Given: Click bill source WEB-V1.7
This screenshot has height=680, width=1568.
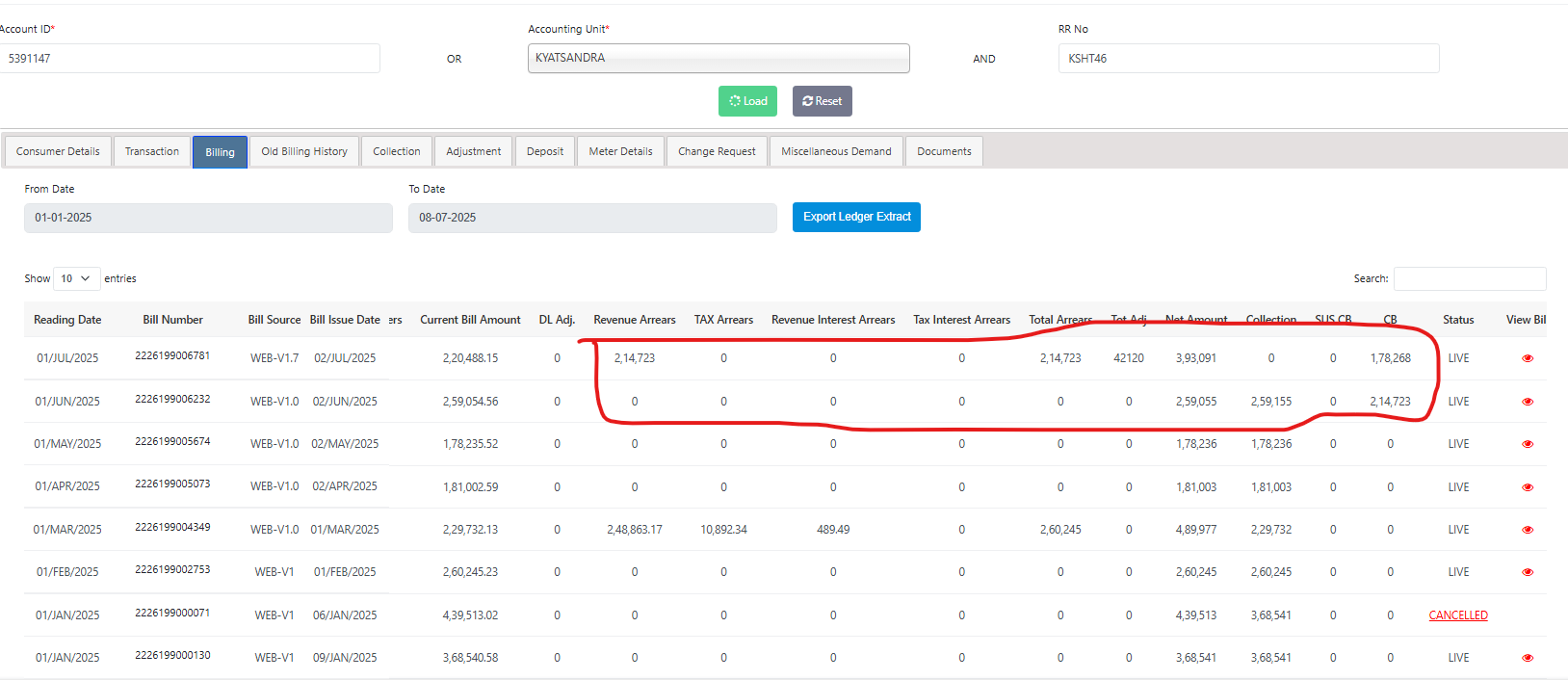Looking at the screenshot, I should (274, 358).
